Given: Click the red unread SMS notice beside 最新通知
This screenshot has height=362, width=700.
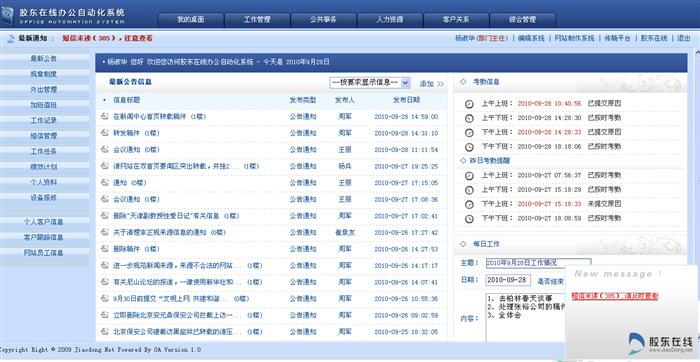Looking at the screenshot, I should 107,38.
